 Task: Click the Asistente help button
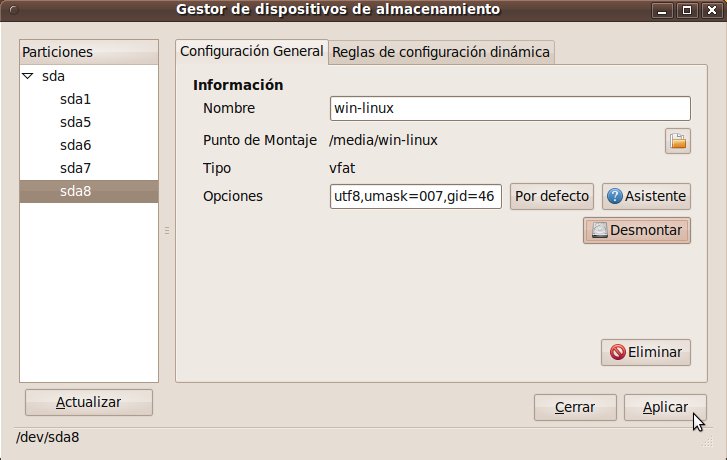click(x=646, y=196)
